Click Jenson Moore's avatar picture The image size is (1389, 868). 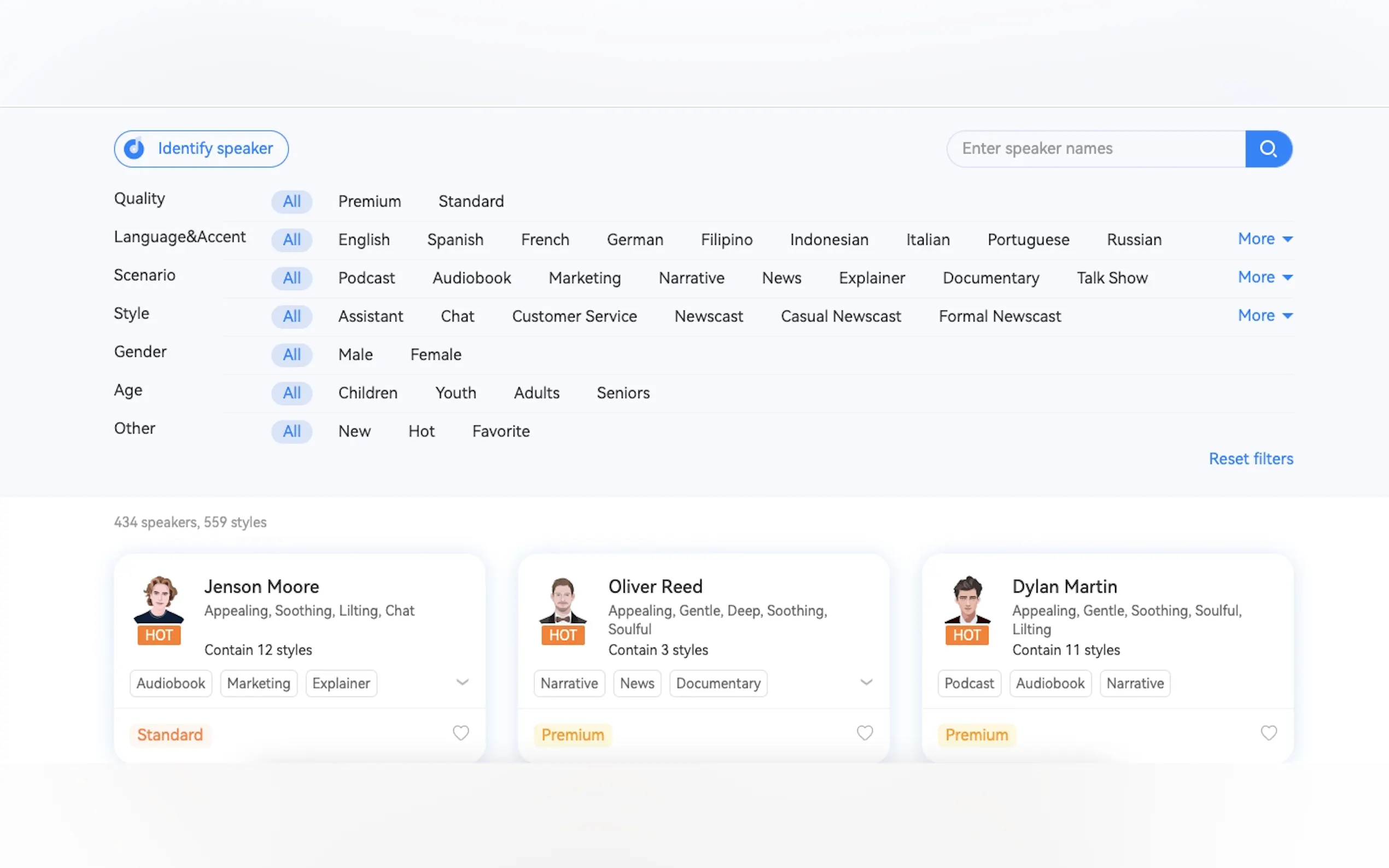tap(159, 600)
